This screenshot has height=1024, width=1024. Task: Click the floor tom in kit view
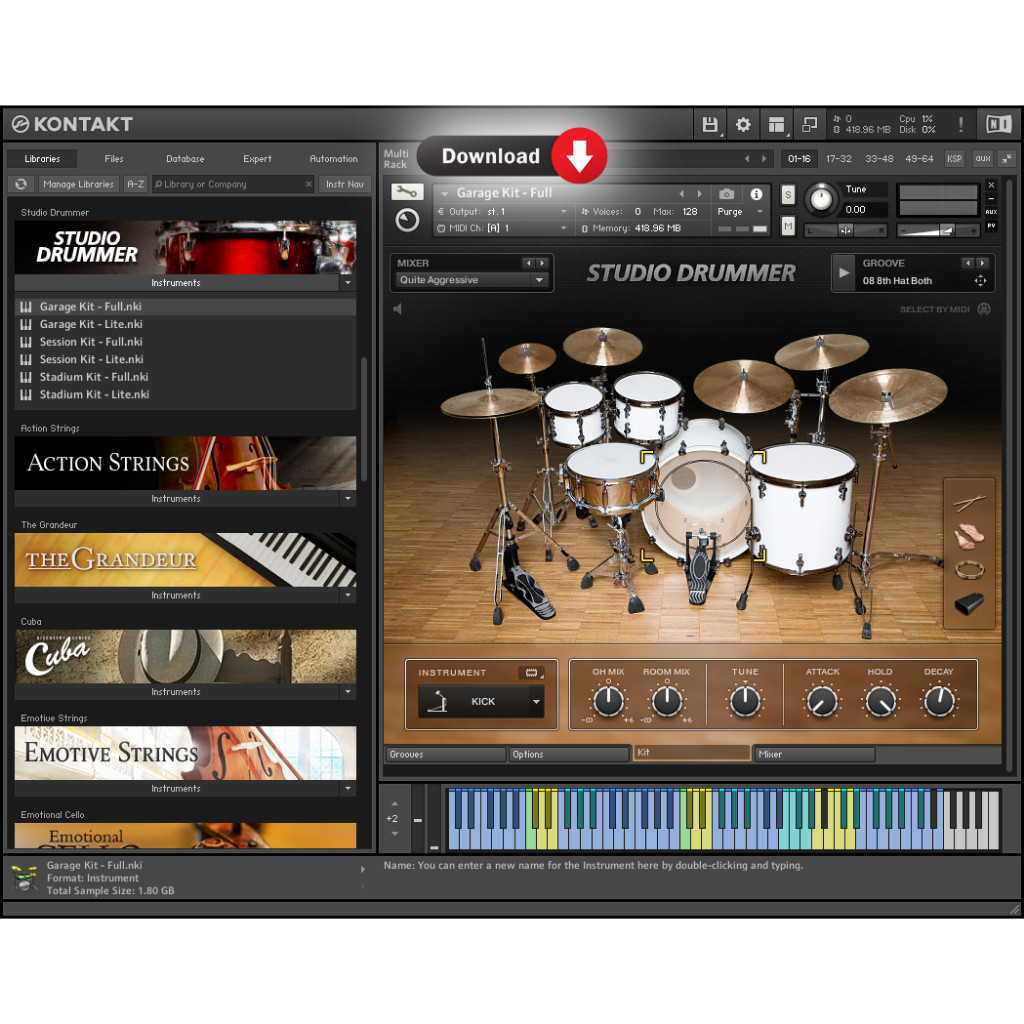801,507
